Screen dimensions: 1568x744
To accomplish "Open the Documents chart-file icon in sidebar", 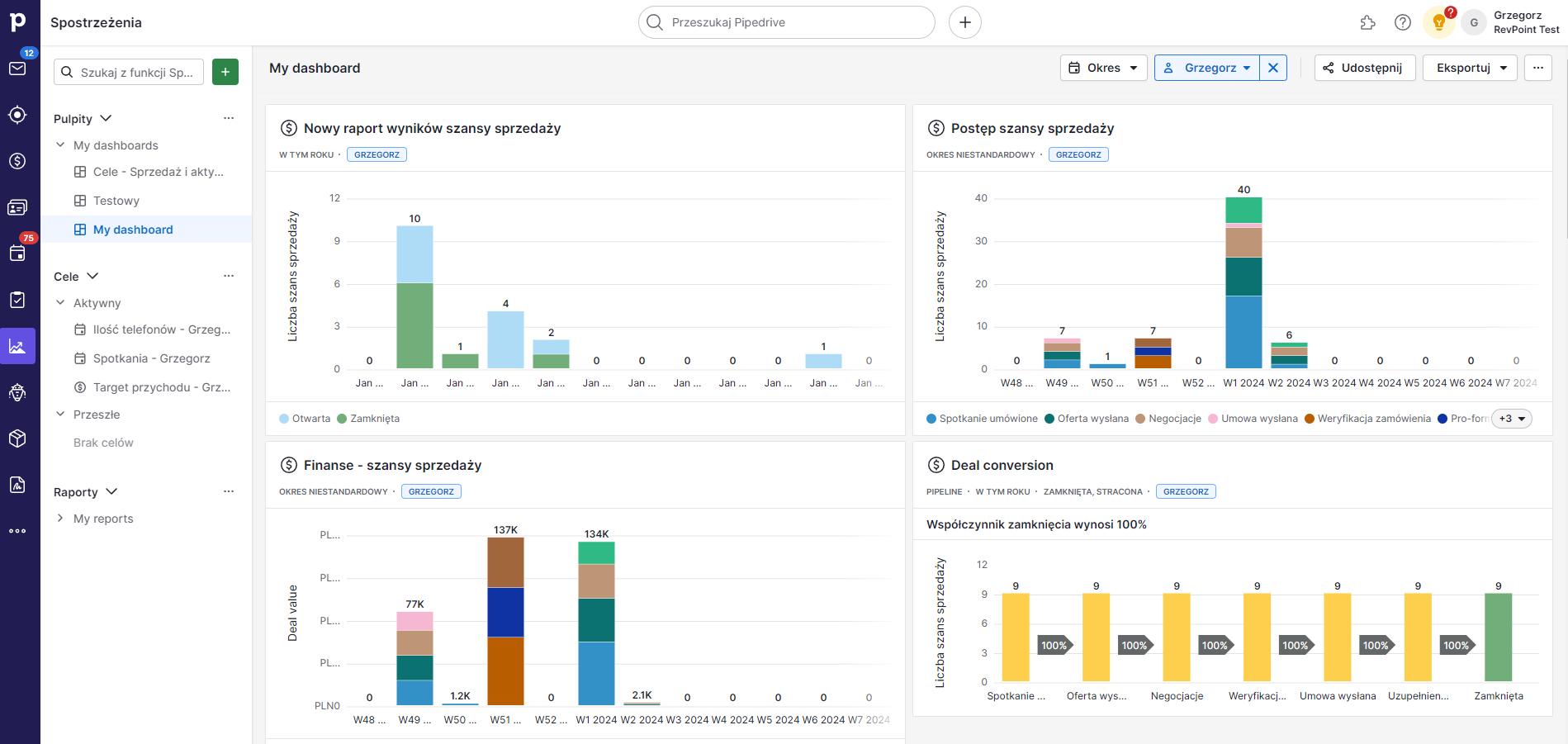I will tap(17, 485).
